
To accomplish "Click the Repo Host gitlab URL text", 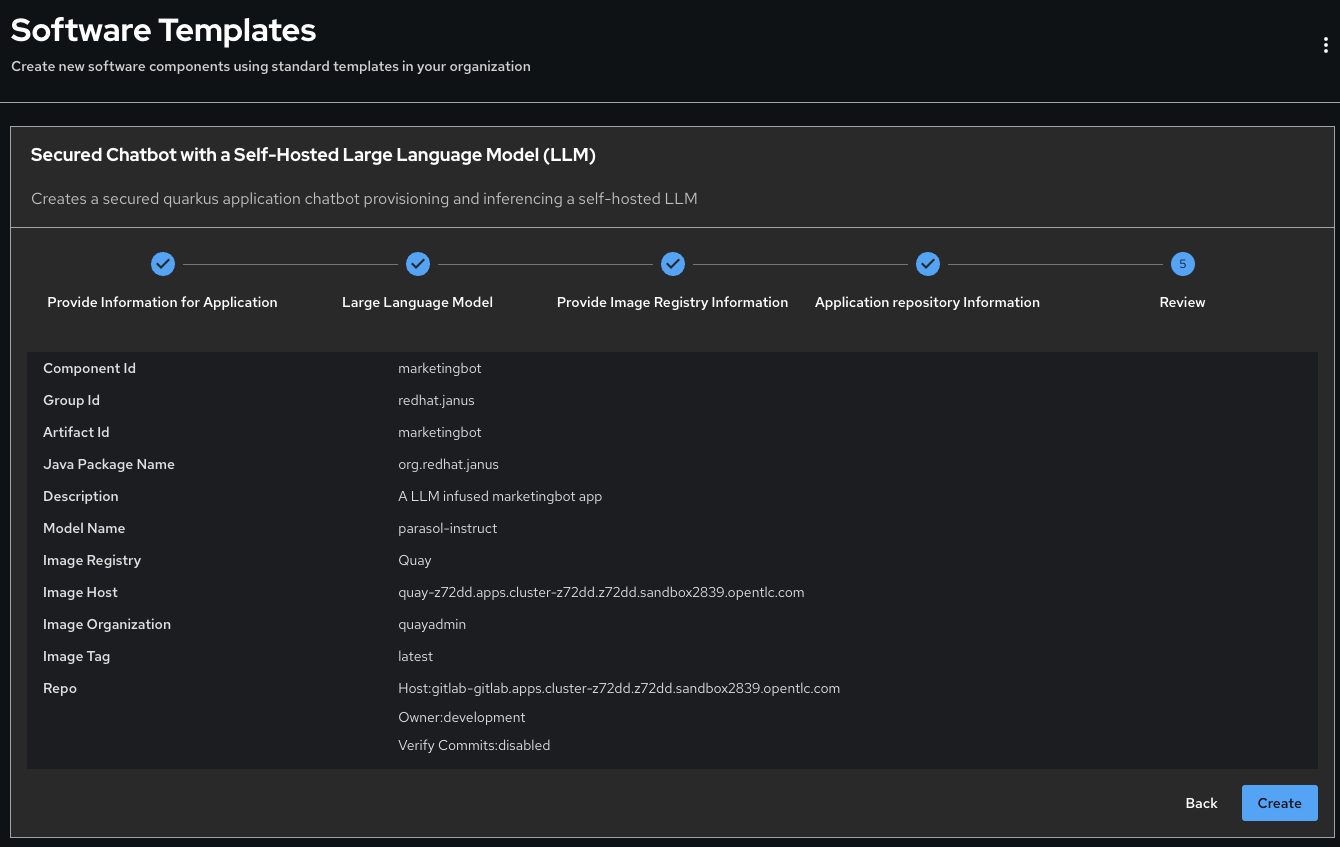I will point(619,688).
